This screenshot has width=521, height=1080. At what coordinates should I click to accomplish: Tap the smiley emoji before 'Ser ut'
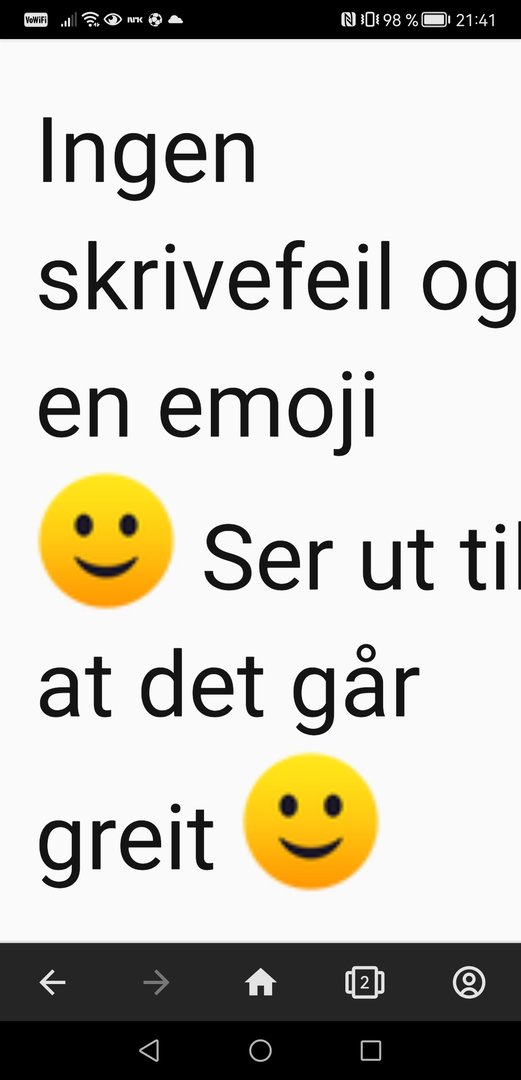tap(106, 541)
